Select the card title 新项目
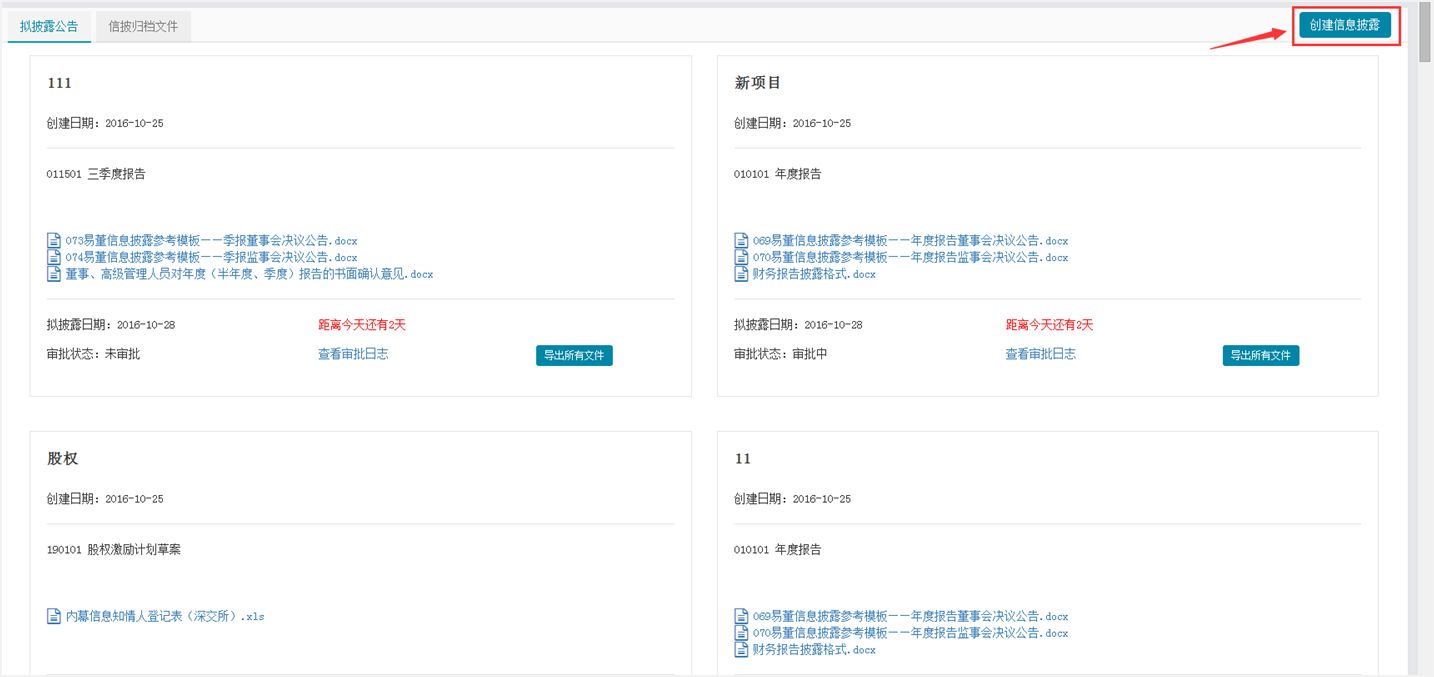 point(758,83)
